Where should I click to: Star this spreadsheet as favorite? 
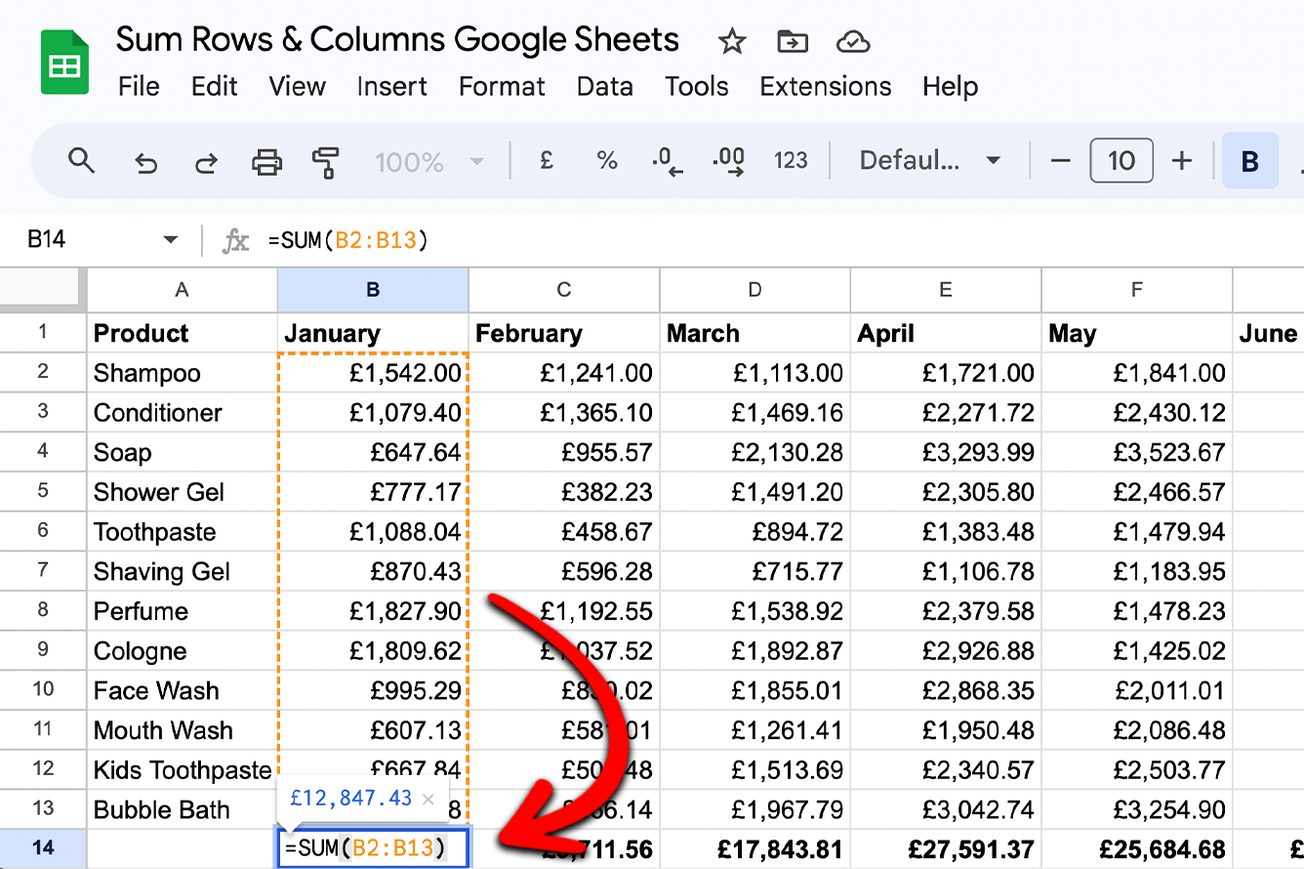[x=731, y=41]
